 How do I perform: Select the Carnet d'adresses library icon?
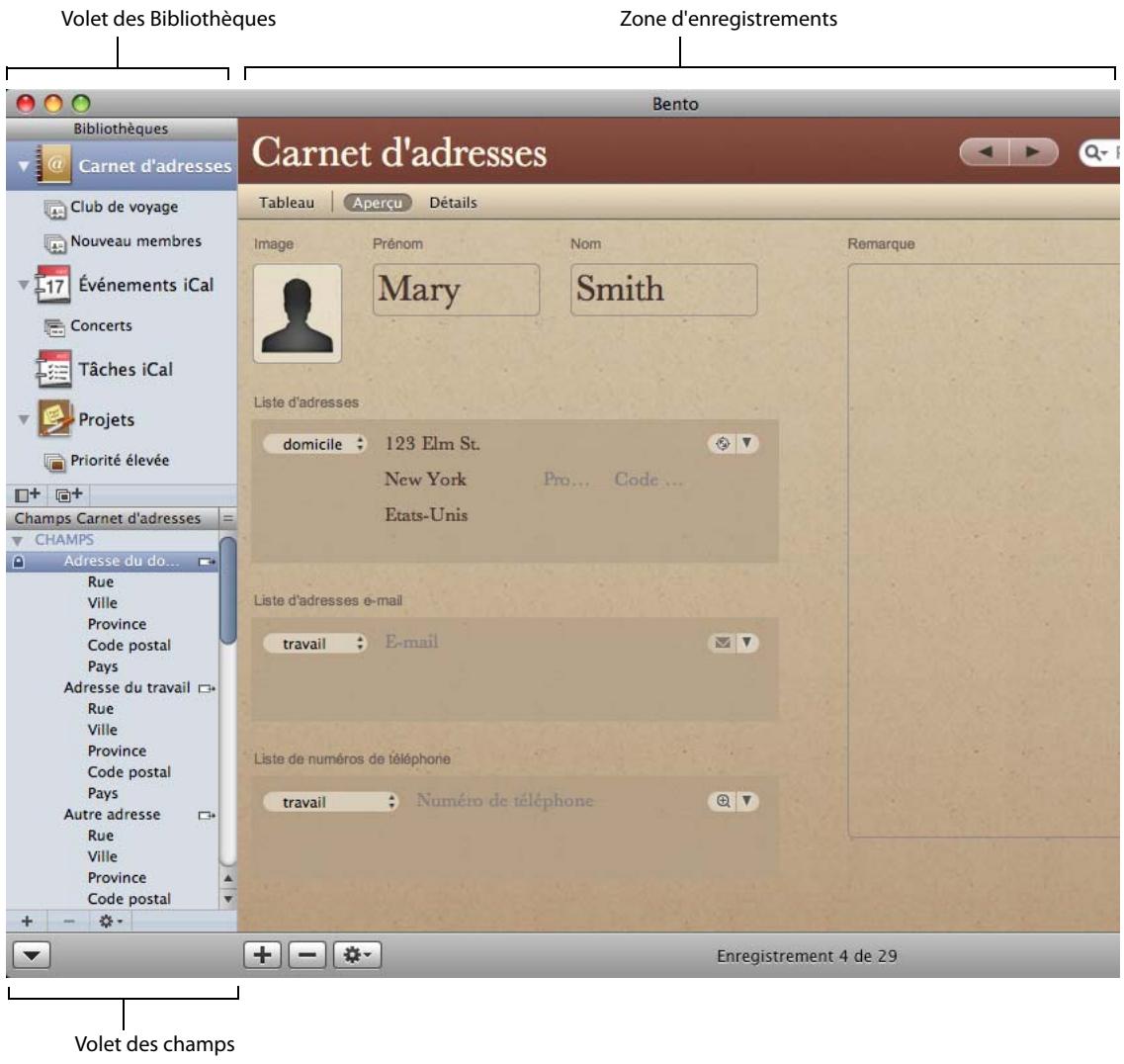(55, 165)
